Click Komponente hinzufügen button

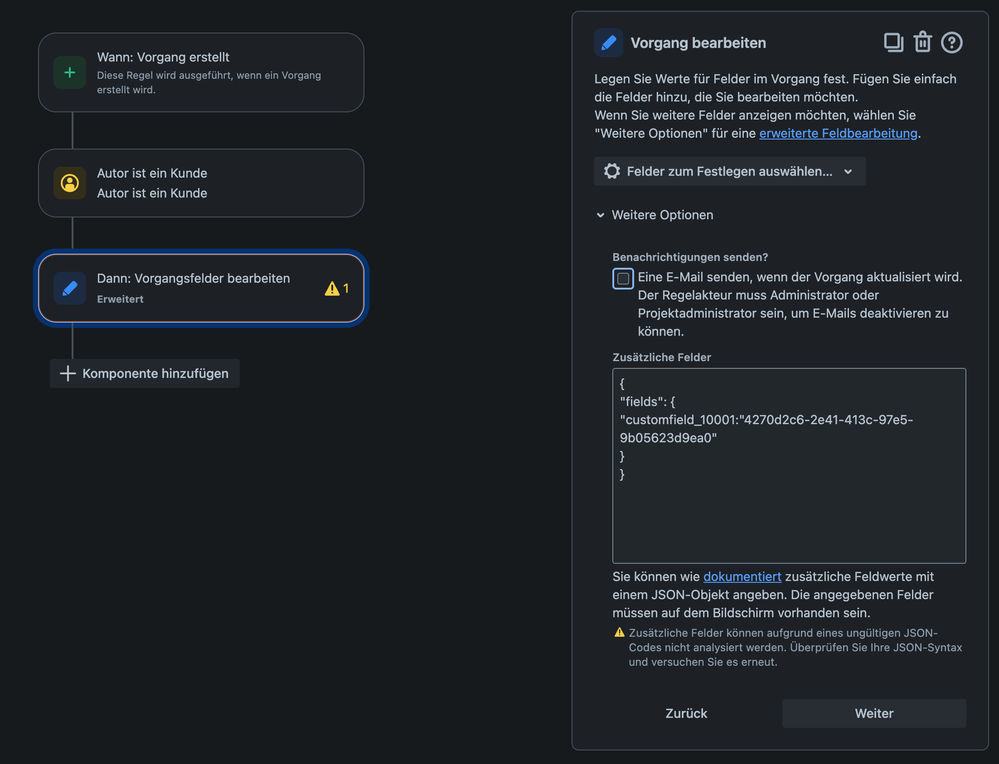coord(145,373)
